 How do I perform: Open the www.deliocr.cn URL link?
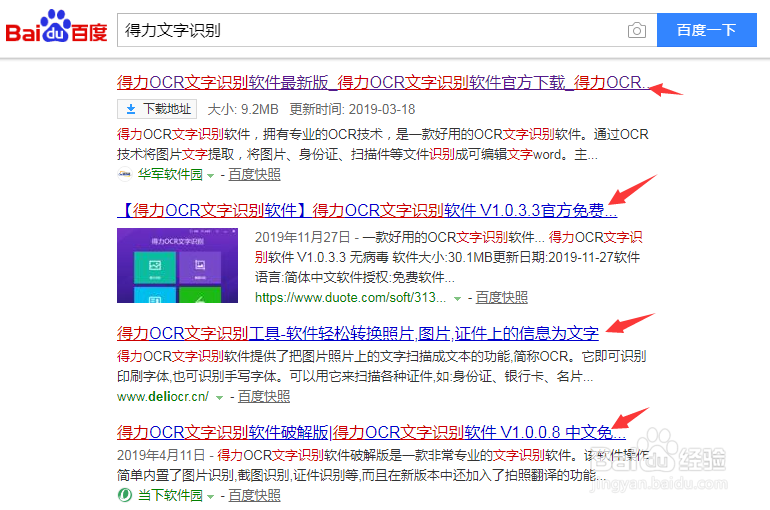coord(163,397)
